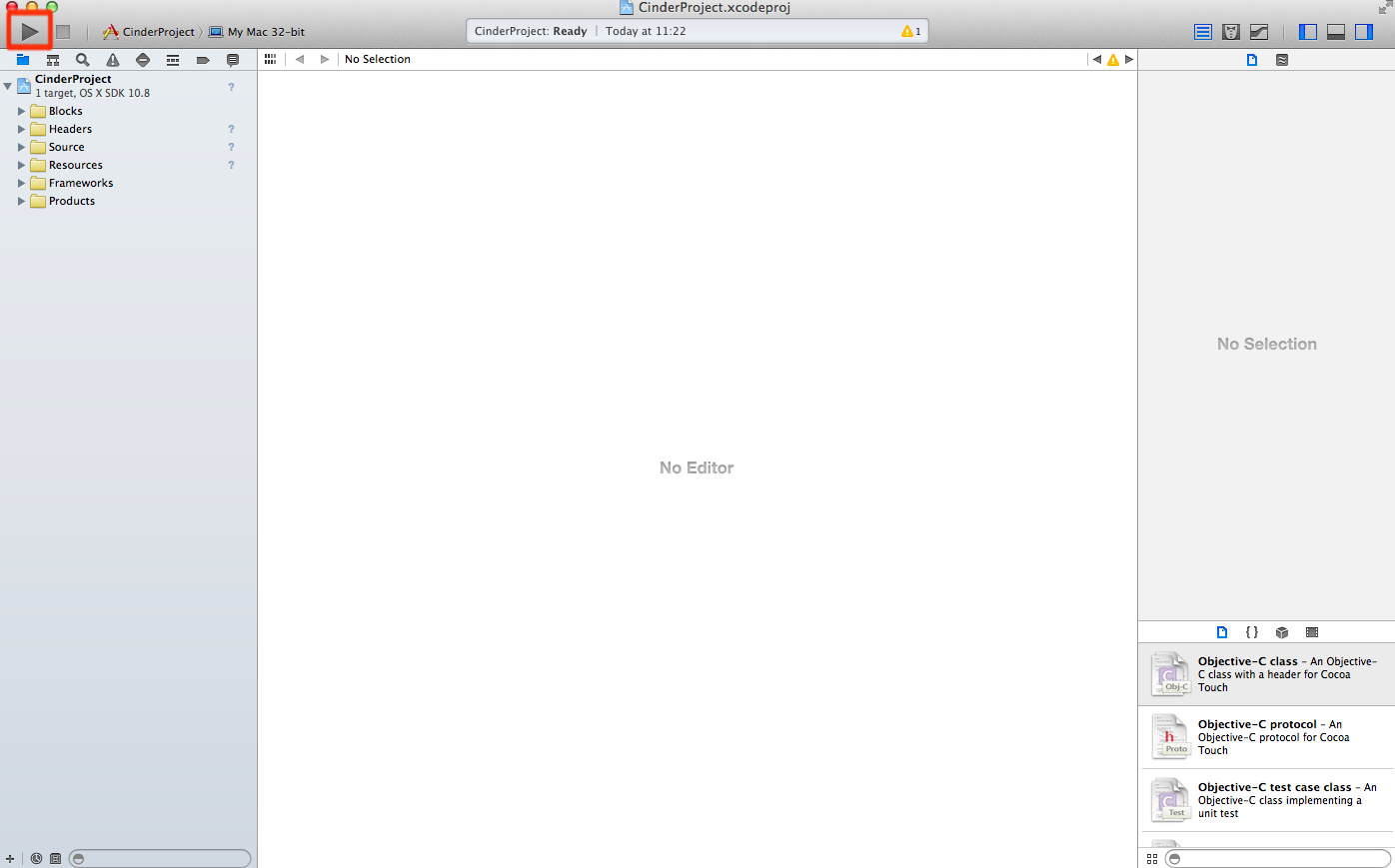The width and height of the screenshot is (1395, 868).
Task: Toggle the Utilities pane visibility
Action: [x=1364, y=32]
